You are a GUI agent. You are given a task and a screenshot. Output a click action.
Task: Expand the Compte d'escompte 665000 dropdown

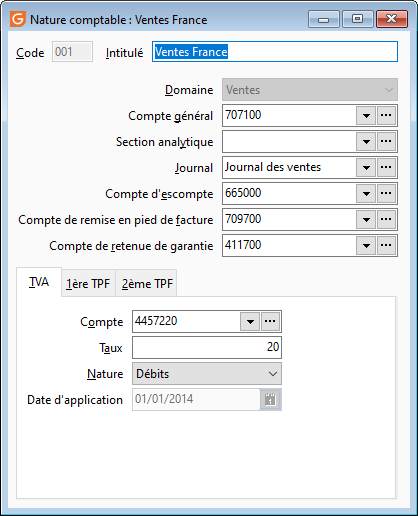click(366, 193)
